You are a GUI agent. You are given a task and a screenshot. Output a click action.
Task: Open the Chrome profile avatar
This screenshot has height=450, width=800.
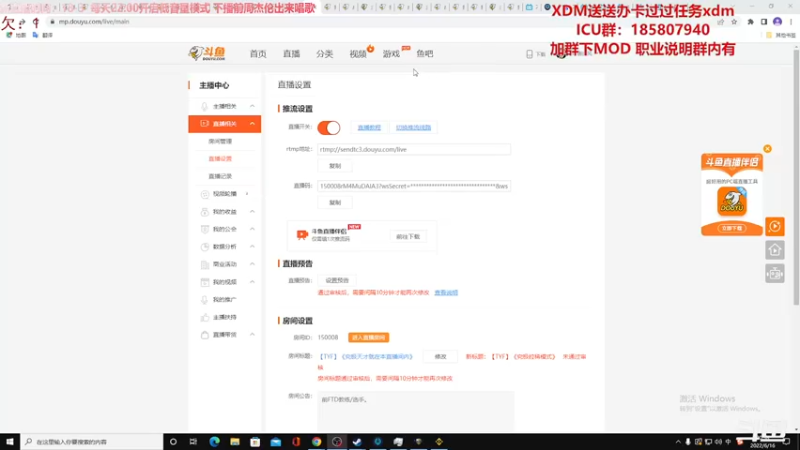click(778, 22)
